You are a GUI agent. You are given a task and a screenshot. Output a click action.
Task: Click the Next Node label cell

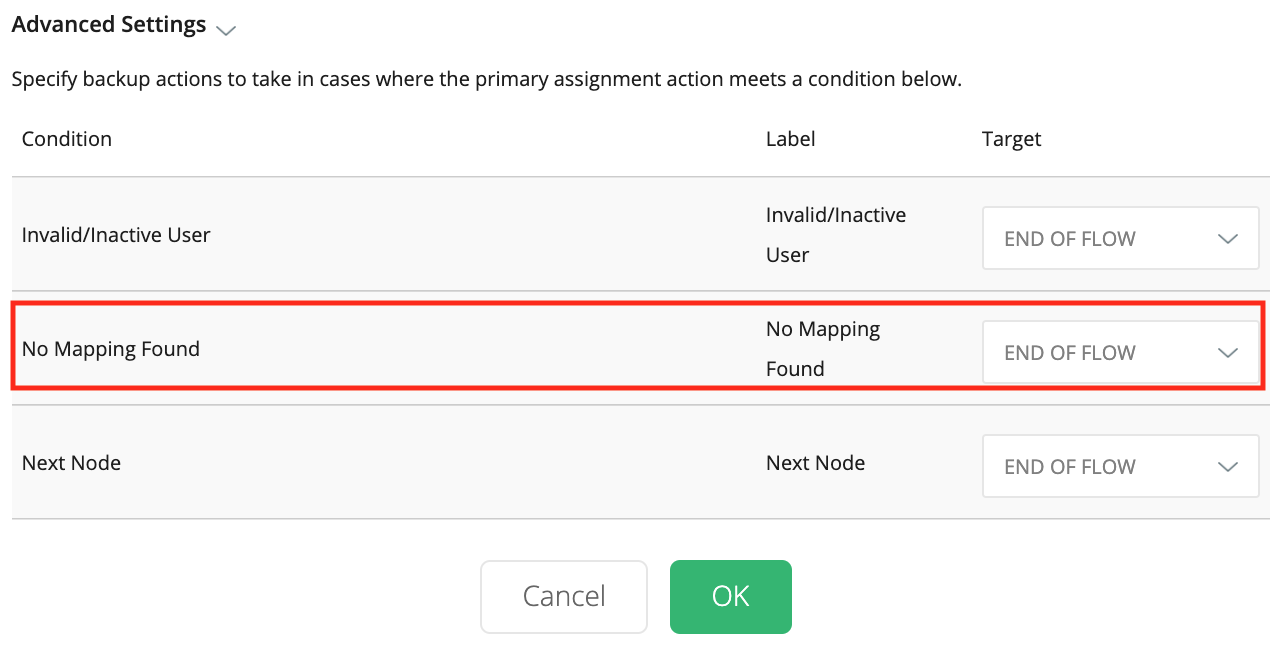click(815, 463)
